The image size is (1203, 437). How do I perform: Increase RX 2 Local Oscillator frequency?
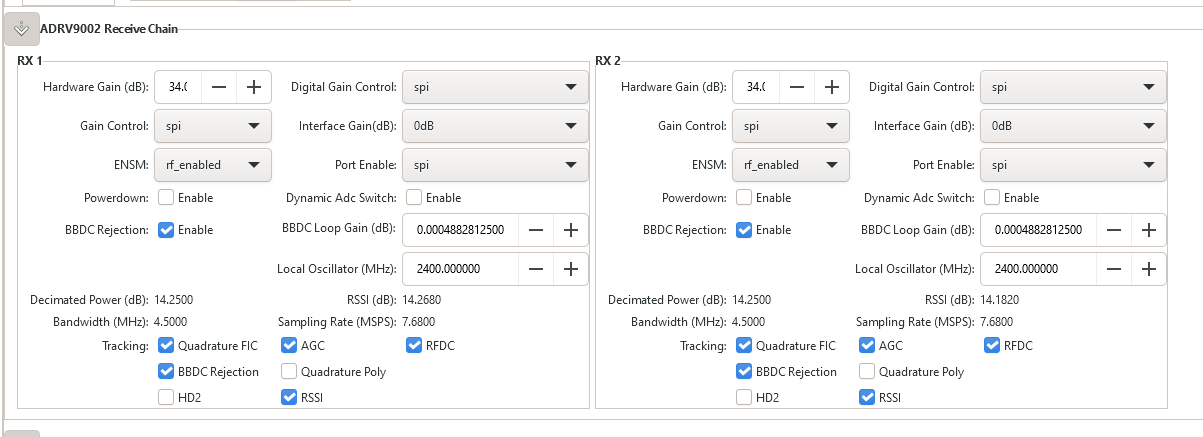1149,269
